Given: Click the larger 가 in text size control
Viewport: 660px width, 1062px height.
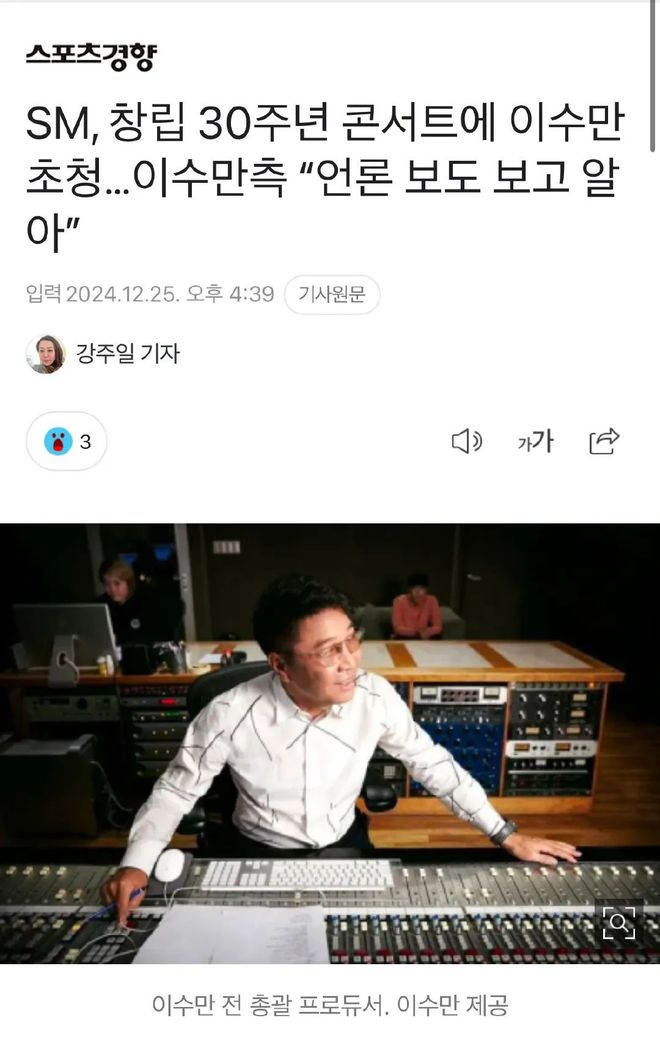Looking at the screenshot, I should (x=543, y=441).
